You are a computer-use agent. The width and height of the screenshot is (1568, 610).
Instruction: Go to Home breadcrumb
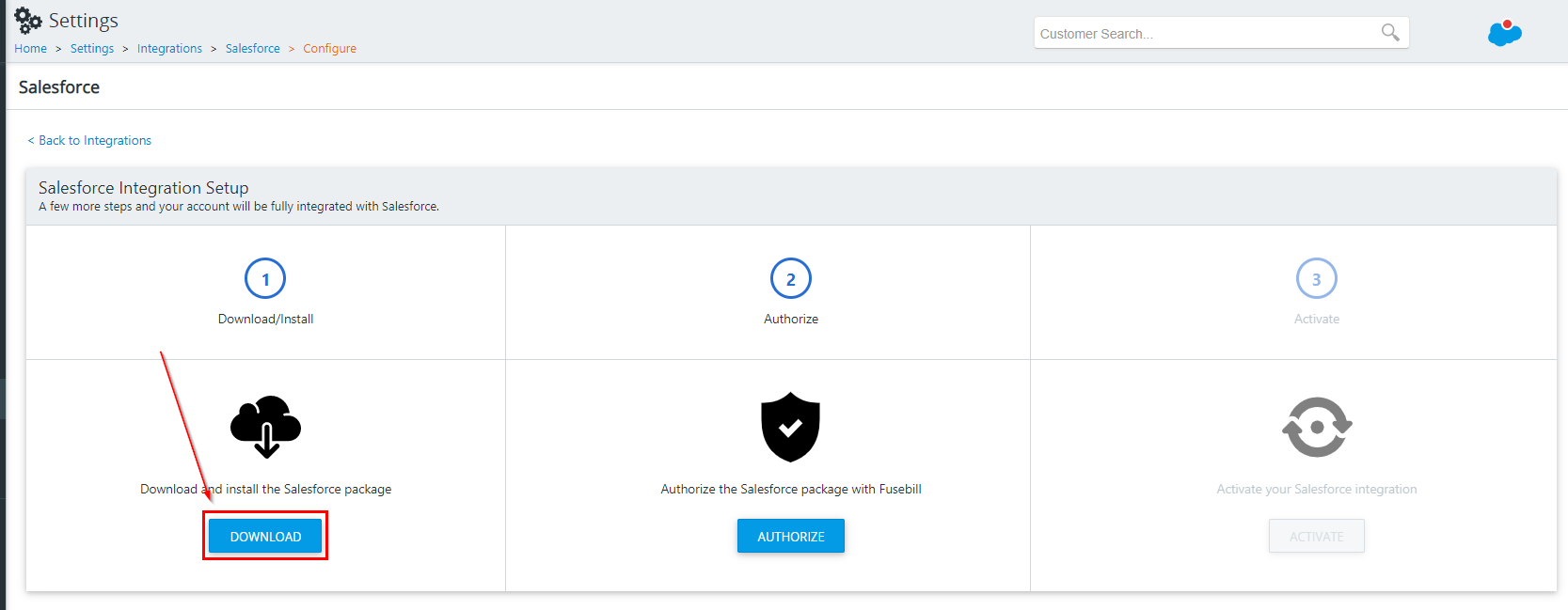pos(30,49)
